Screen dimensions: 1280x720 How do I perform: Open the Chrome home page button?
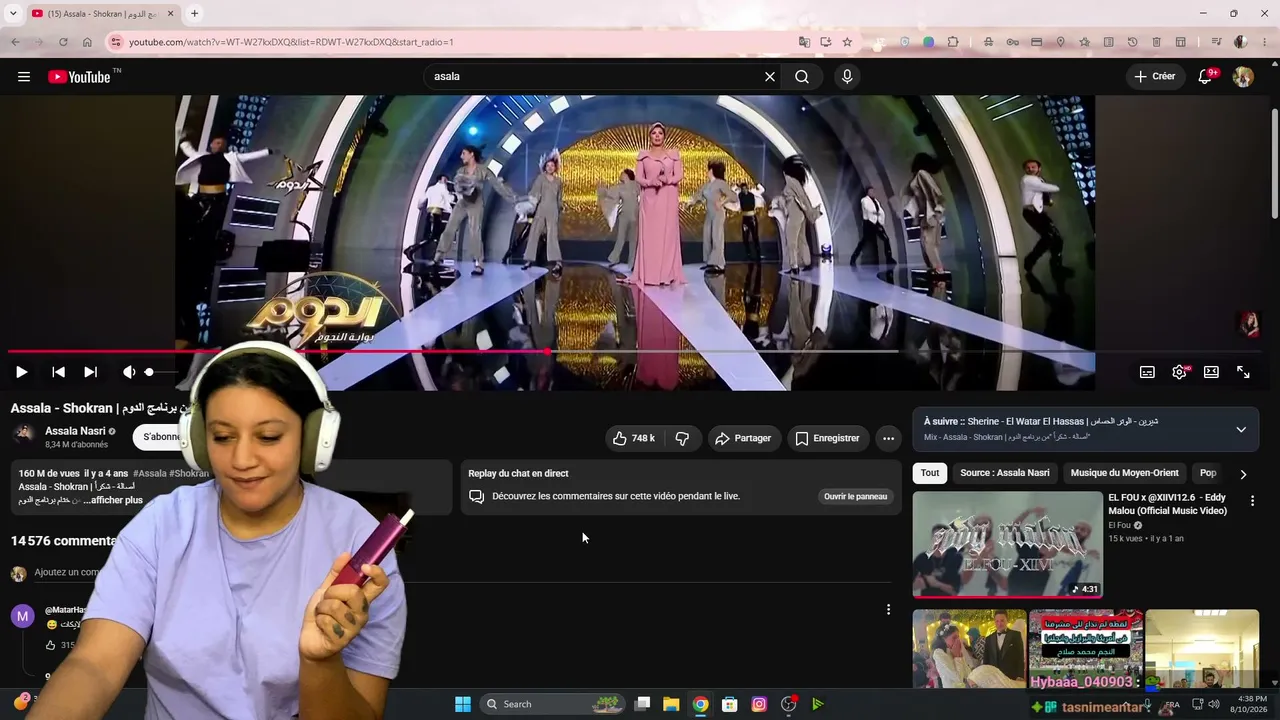pyautogui.click(x=87, y=42)
